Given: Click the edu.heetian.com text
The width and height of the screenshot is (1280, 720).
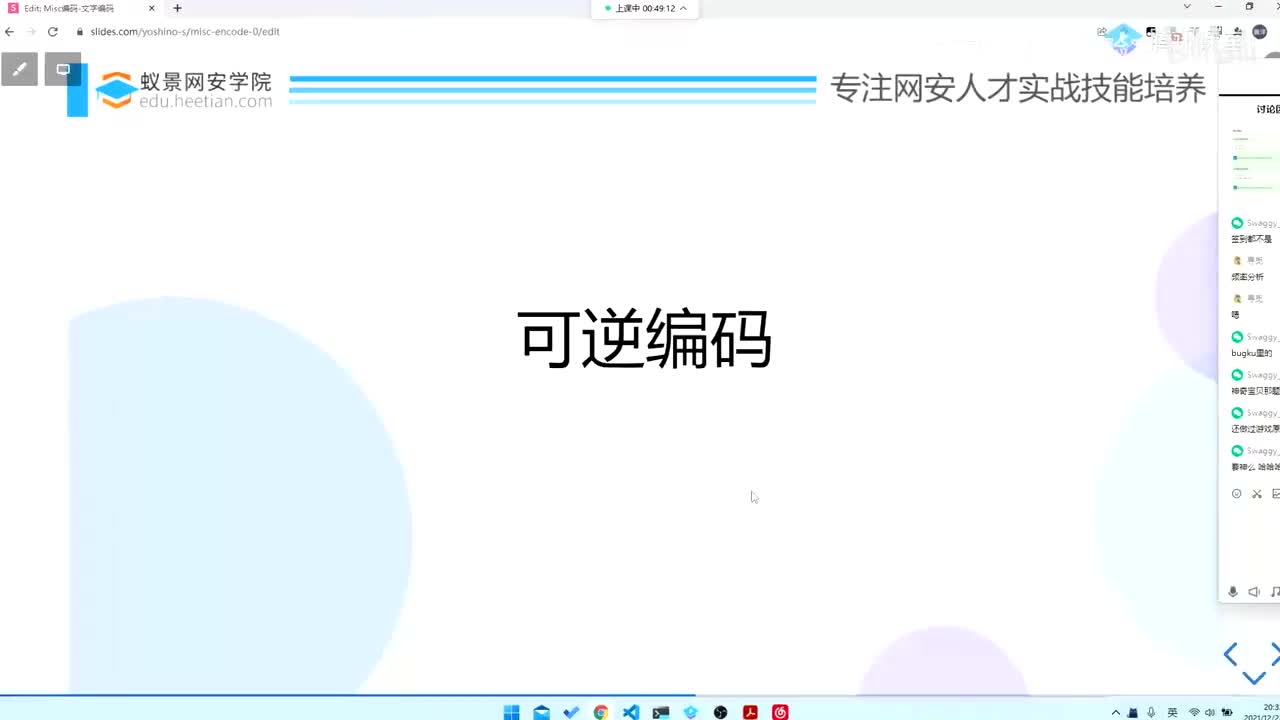Looking at the screenshot, I should tap(205, 102).
